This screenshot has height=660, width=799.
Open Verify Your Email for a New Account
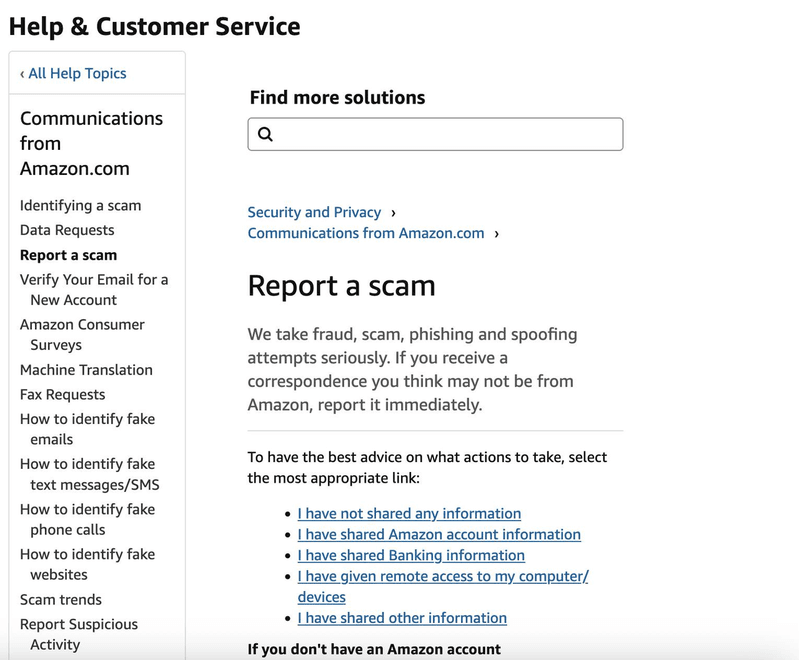pos(94,289)
